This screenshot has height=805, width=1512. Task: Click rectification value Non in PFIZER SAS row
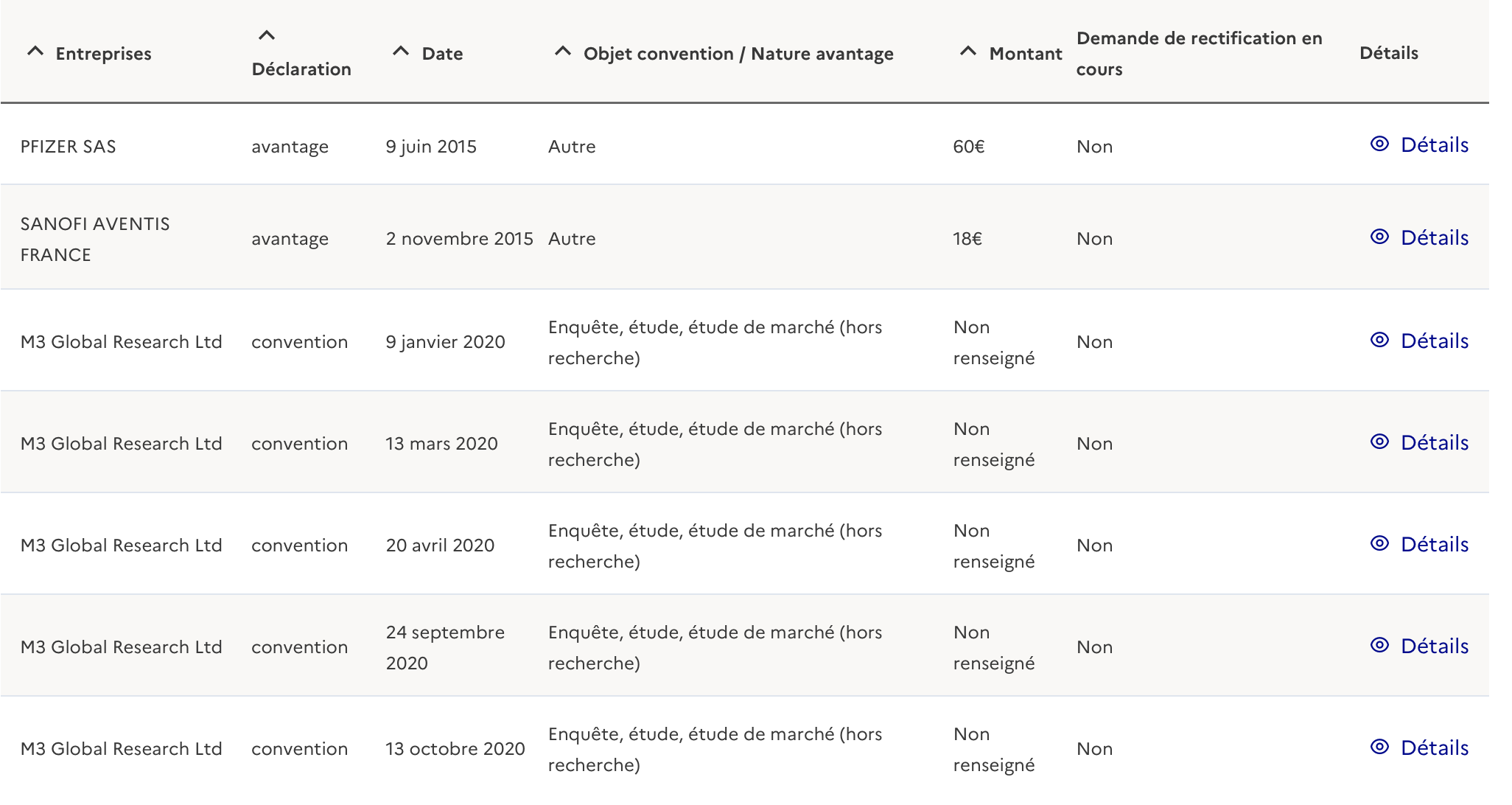(x=1094, y=146)
